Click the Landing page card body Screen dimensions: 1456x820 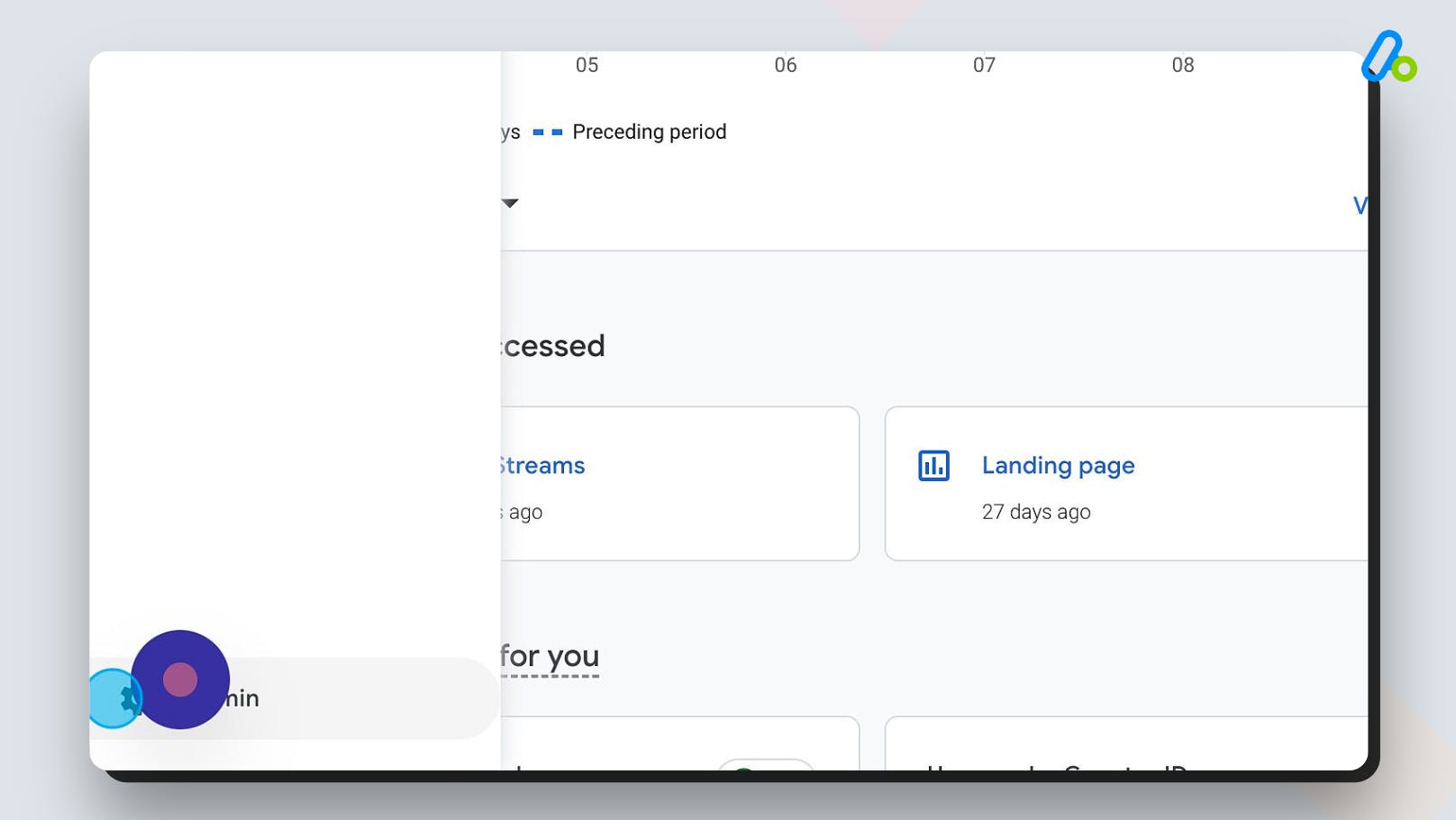[x=1126, y=484]
